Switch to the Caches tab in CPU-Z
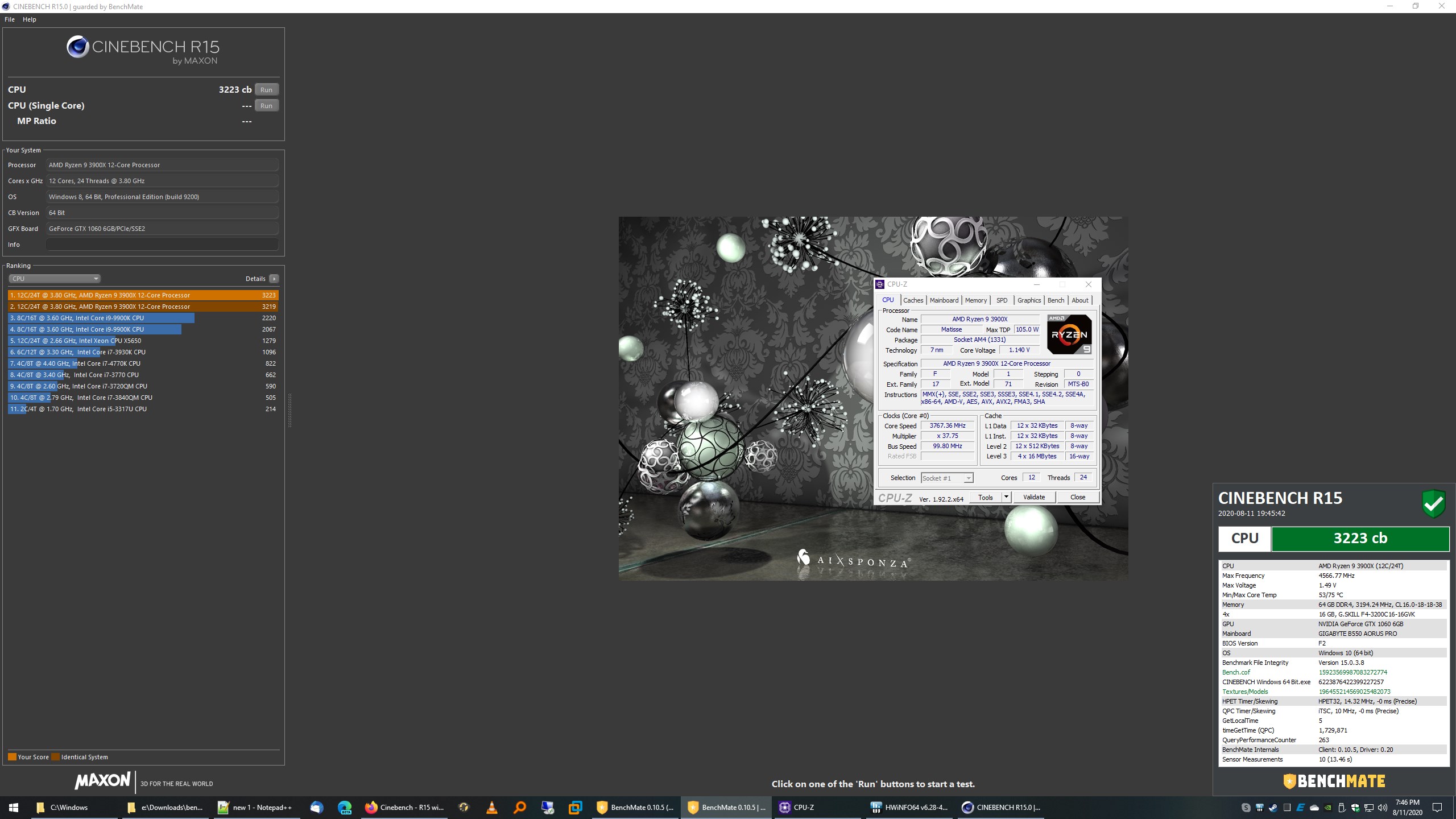The width and height of the screenshot is (1456, 819). point(913,300)
